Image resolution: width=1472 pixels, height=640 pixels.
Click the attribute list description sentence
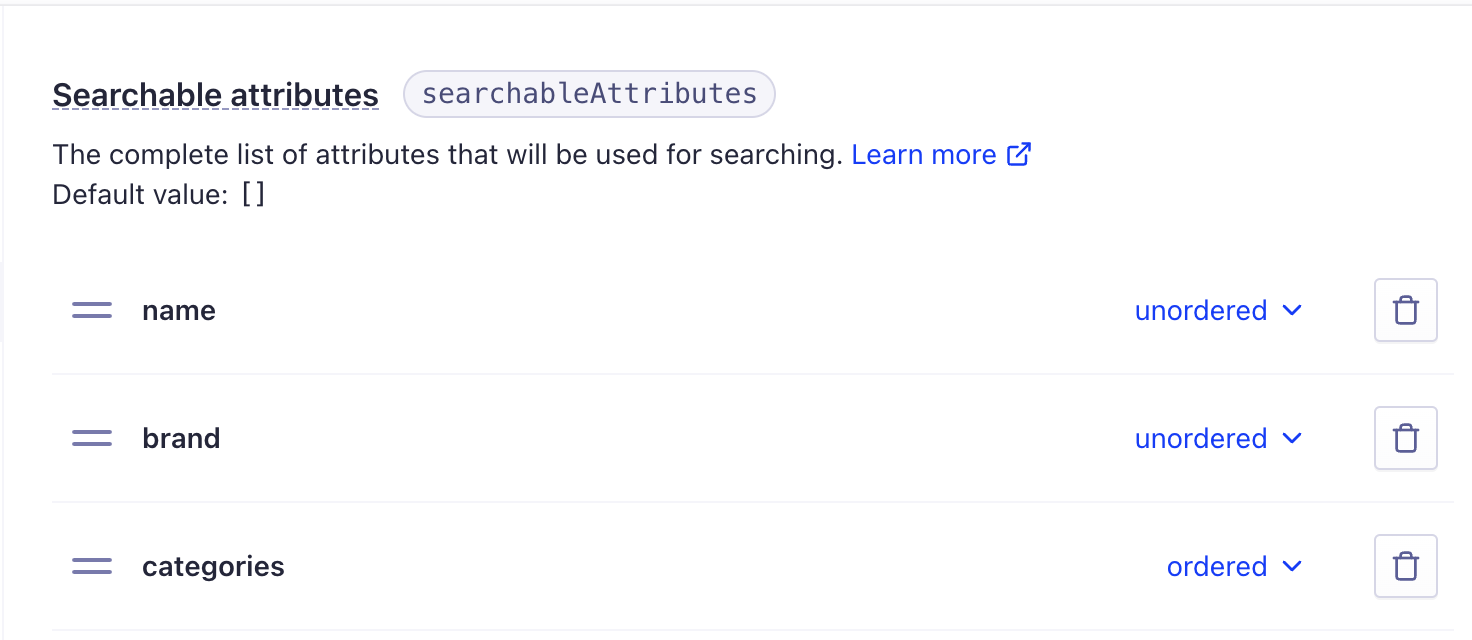click(448, 155)
